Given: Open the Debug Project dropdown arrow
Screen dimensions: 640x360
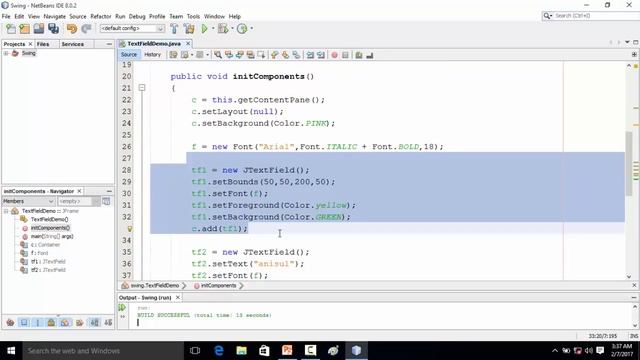Looking at the screenshot, I should pos(232,29).
